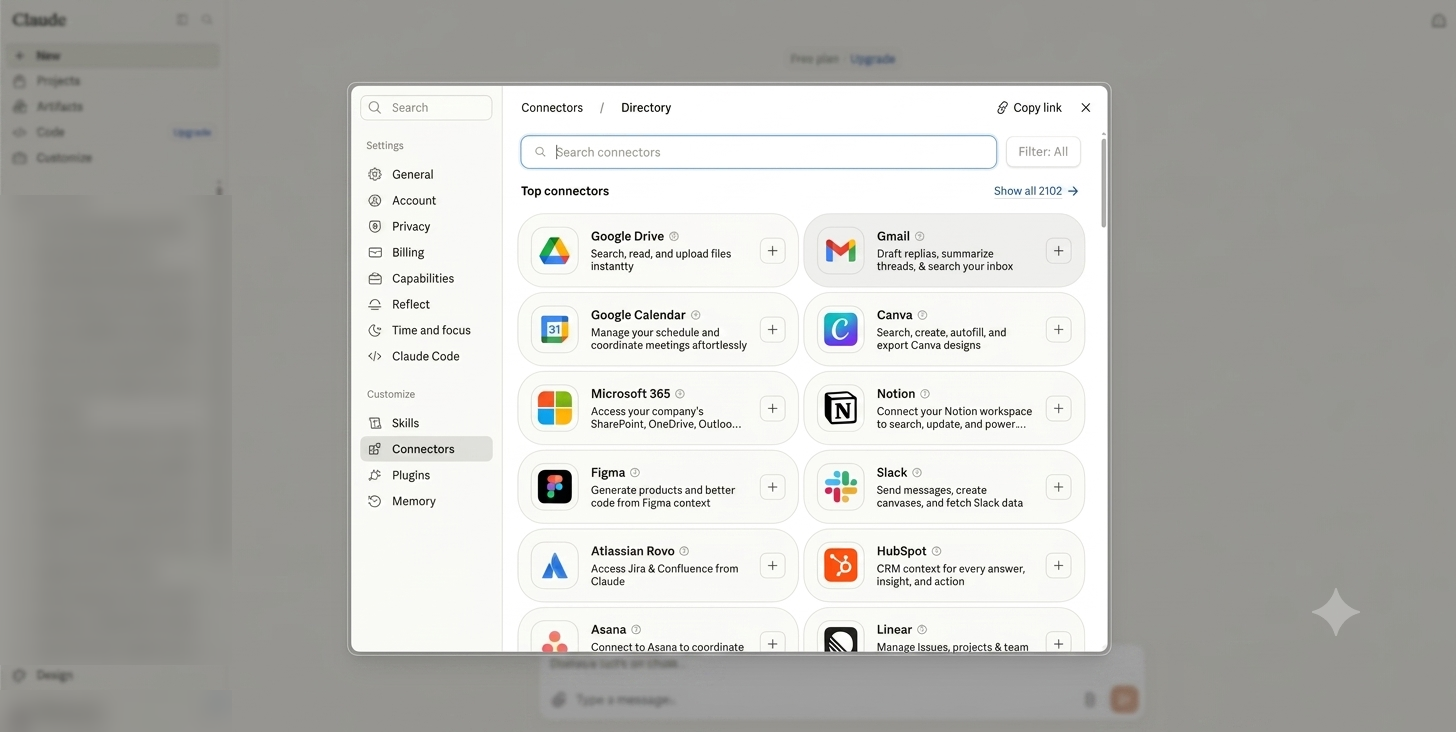Click the settings Search field
The width and height of the screenshot is (1456, 732).
426,108
